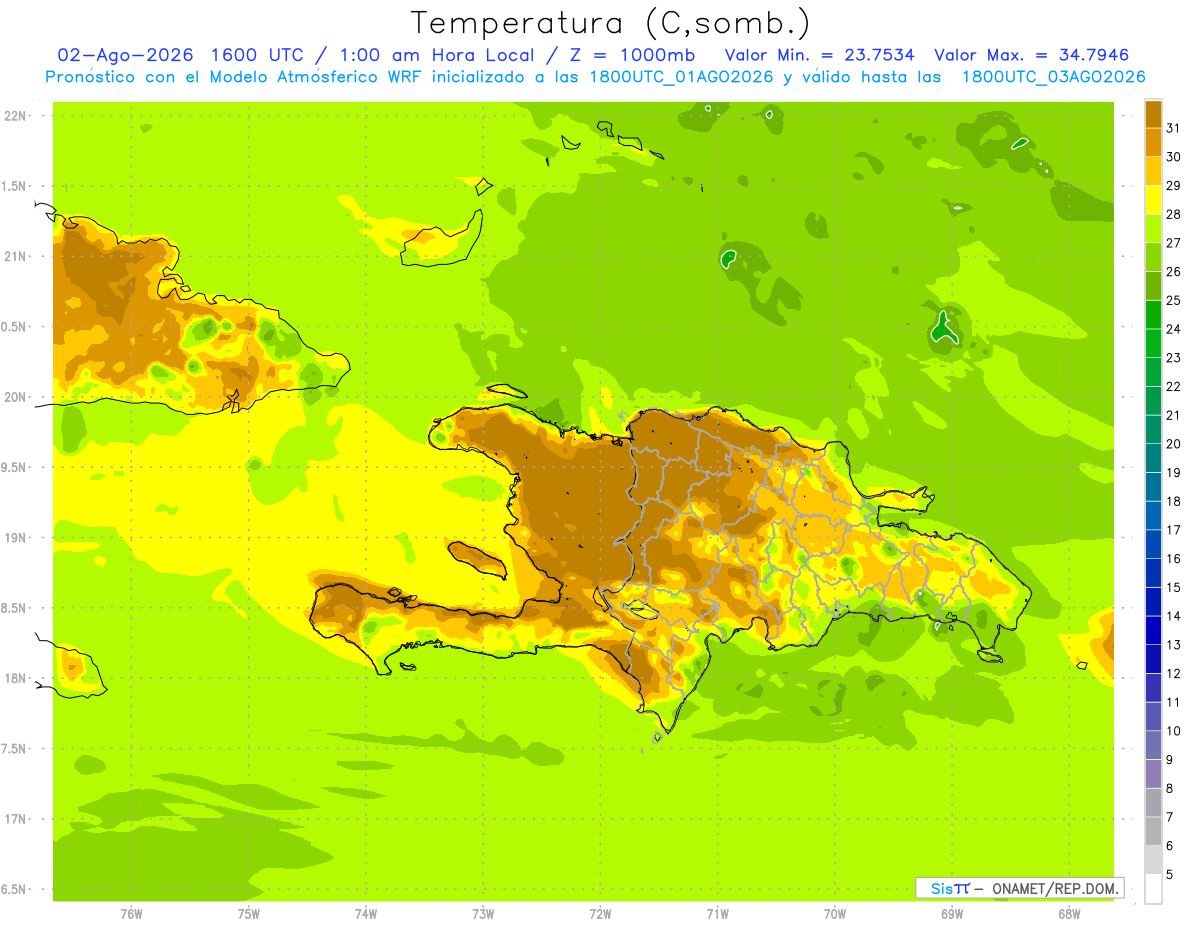Click the legend value "18"

coord(1174,501)
